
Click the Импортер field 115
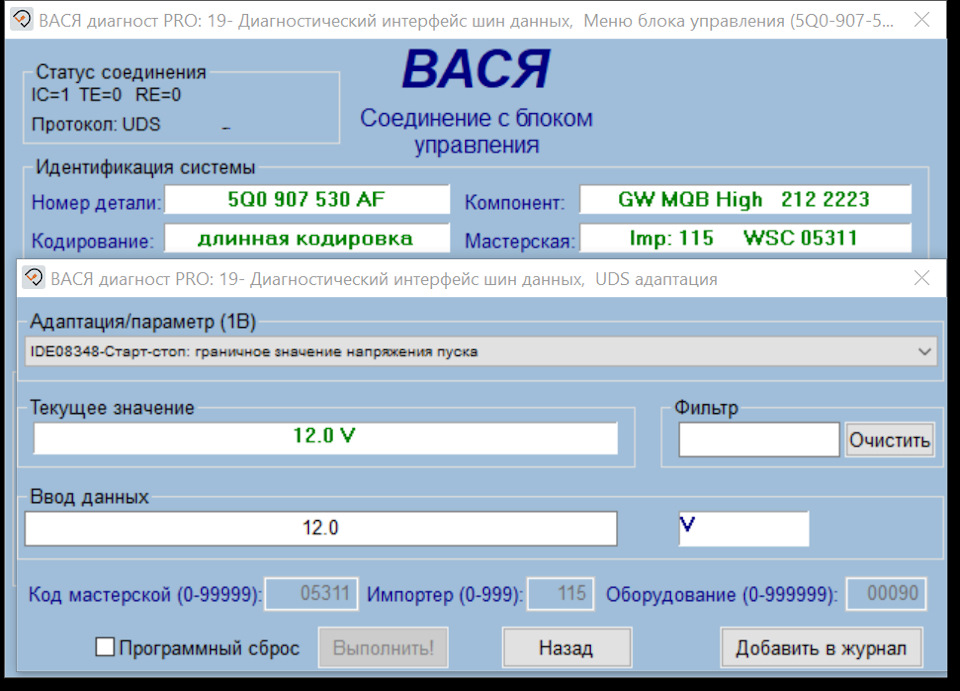pos(561,594)
